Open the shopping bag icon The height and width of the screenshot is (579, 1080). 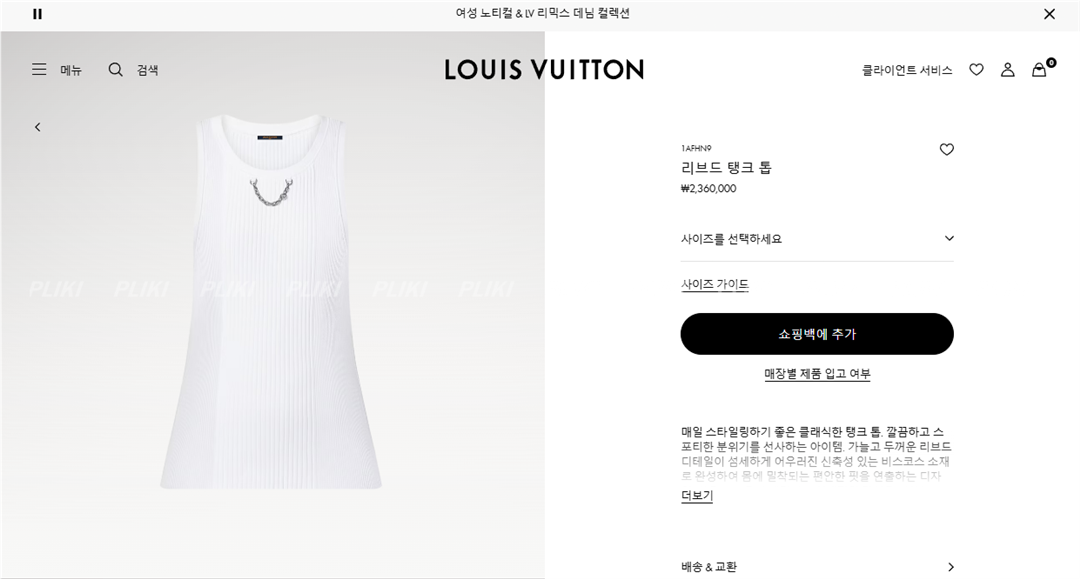point(1039,70)
